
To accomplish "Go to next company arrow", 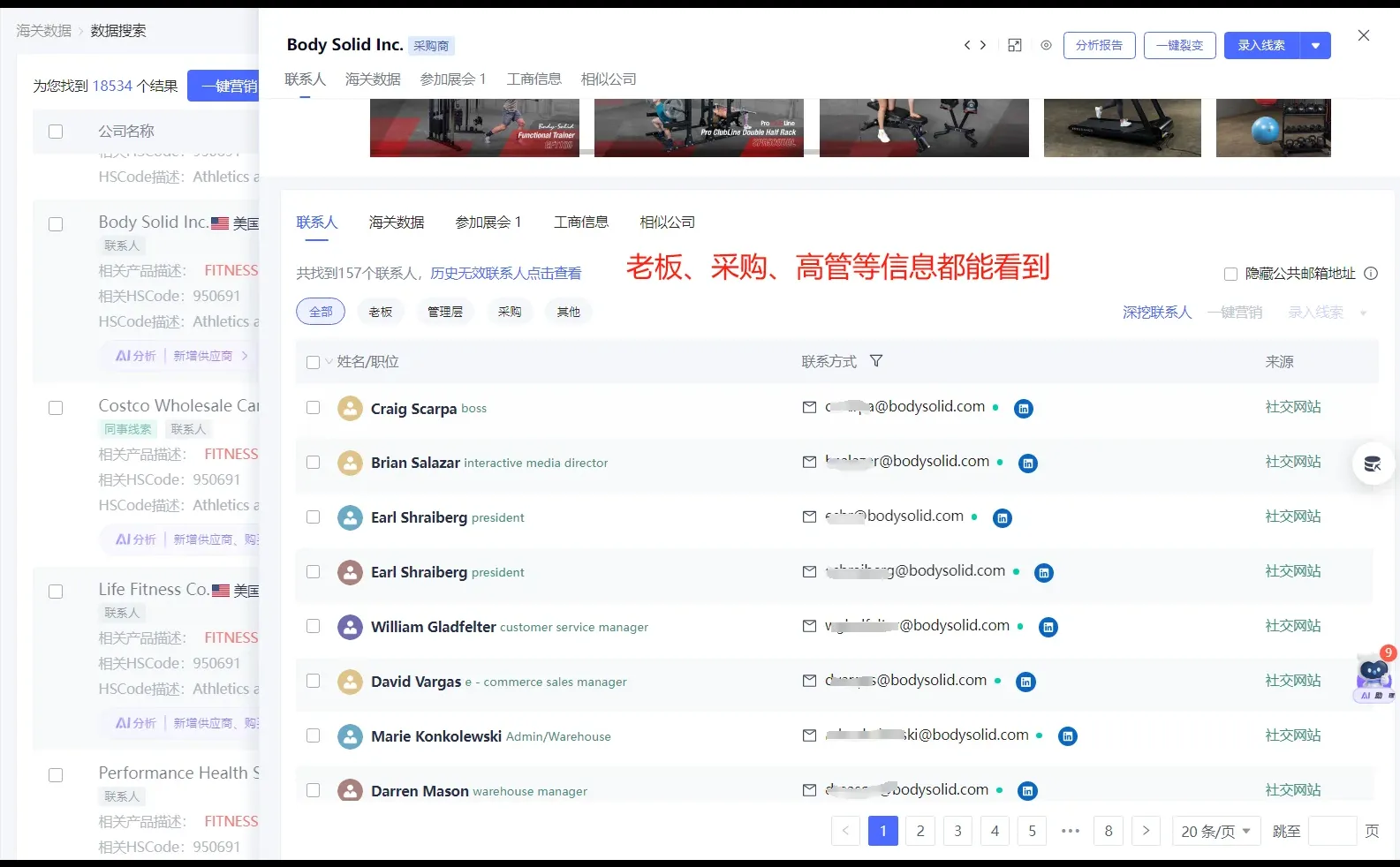I will tap(982, 45).
